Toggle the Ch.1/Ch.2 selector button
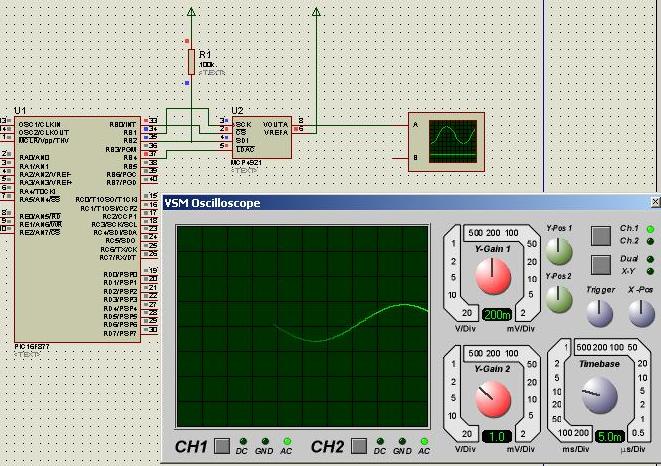The width and height of the screenshot is (661, 466). 601,236
